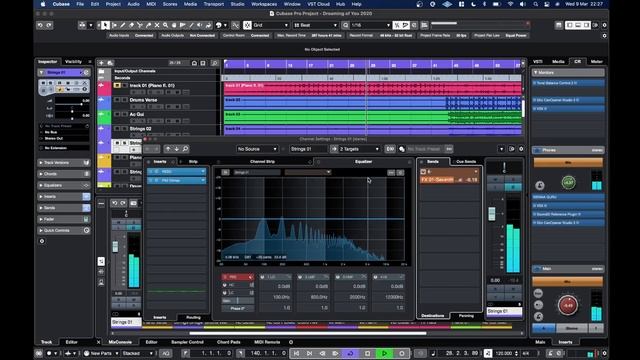This screenshot has width=640, height=360.
Task: Open the Grid snap type dropdown
Action: pos(271,25)
